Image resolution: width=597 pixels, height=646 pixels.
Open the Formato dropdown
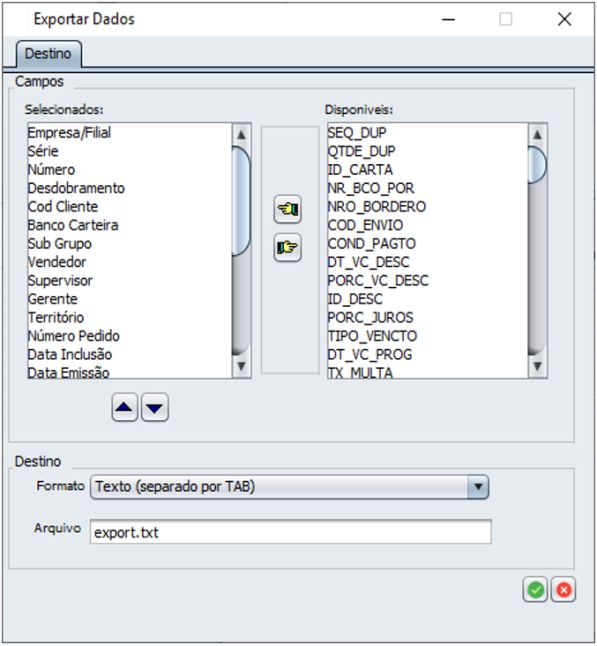(289, 487)
